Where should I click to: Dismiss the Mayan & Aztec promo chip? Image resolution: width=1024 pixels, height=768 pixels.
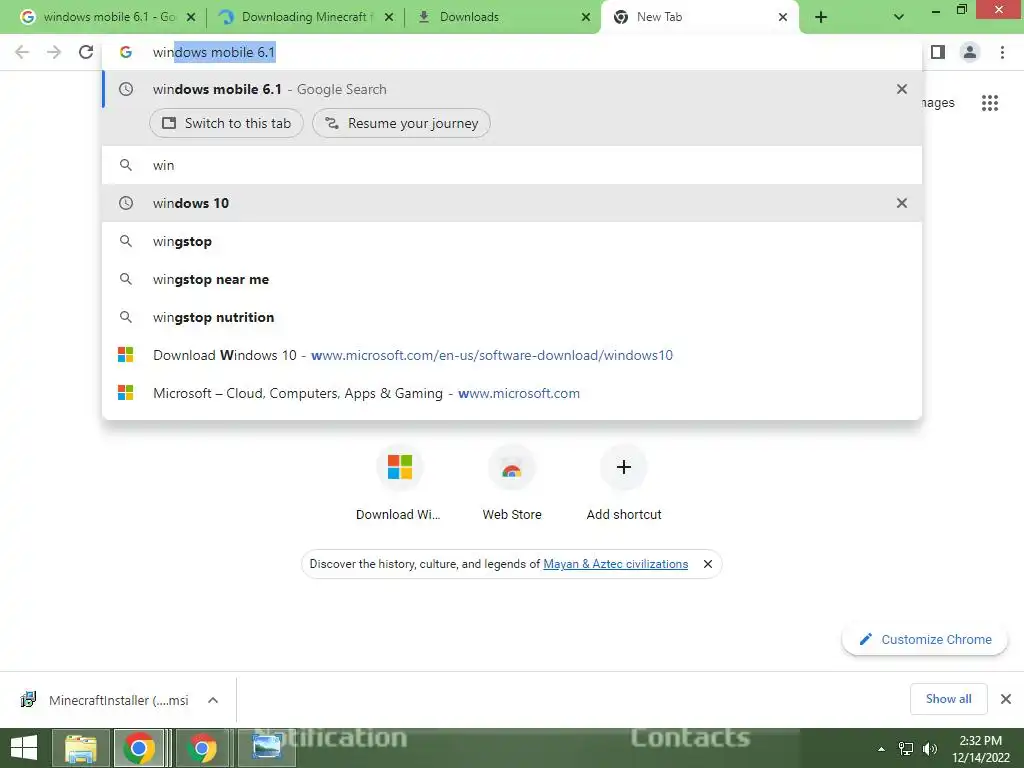tap(707, 564)
